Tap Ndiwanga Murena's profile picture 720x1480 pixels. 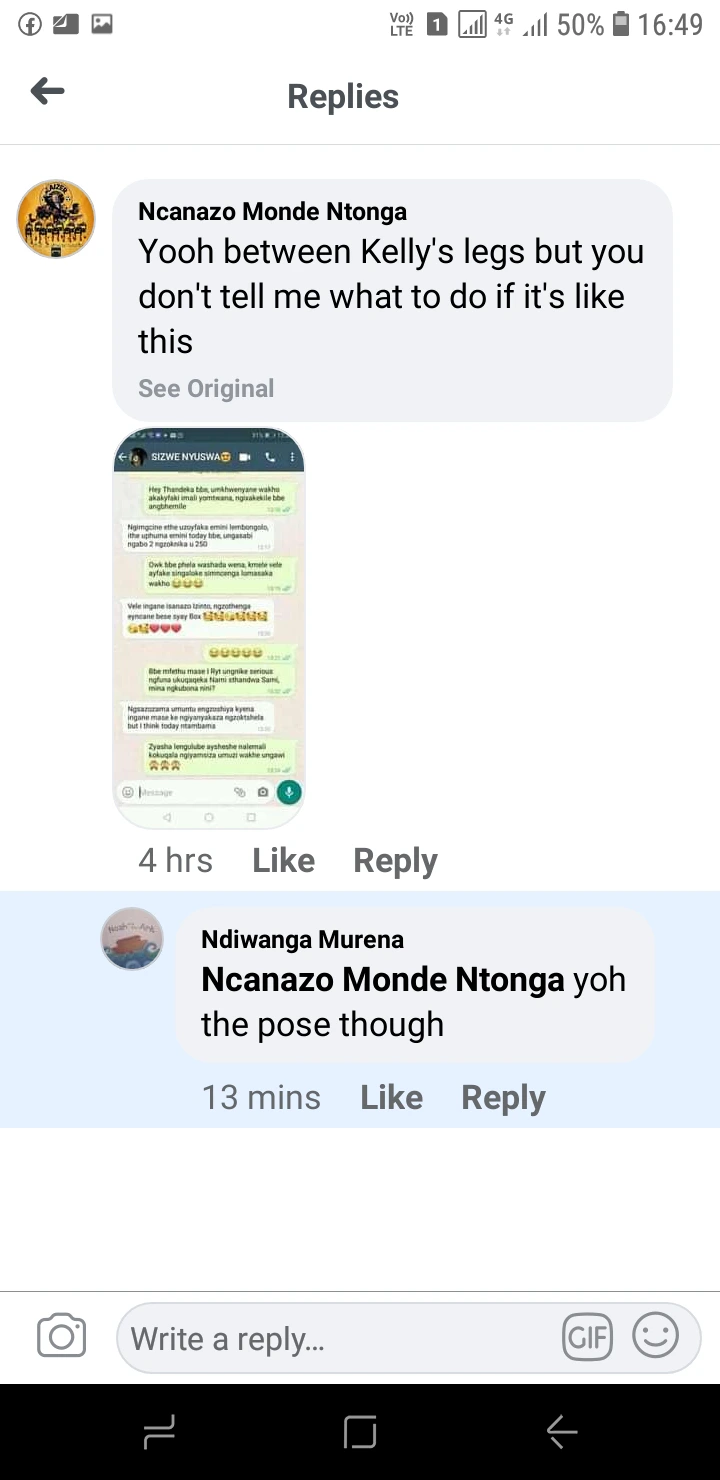pos(132,938)
